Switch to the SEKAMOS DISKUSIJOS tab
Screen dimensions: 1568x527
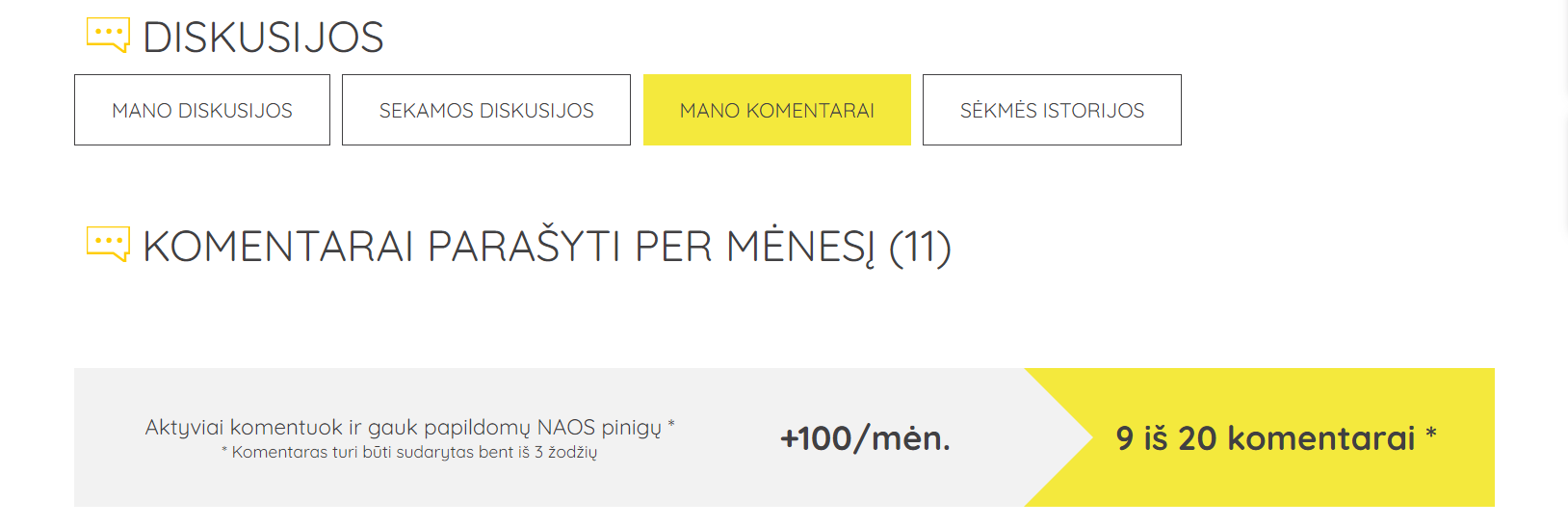pos(486,110)
